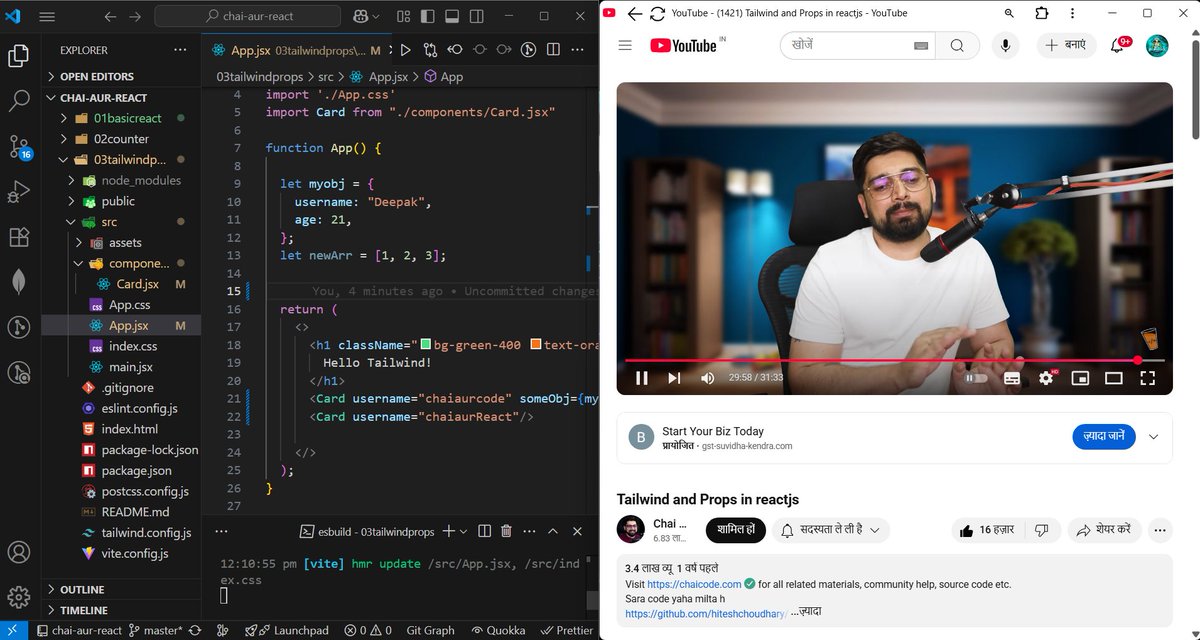
Task: Expand the assets folder
Action: pyautogui.click(x=121, y=243)
